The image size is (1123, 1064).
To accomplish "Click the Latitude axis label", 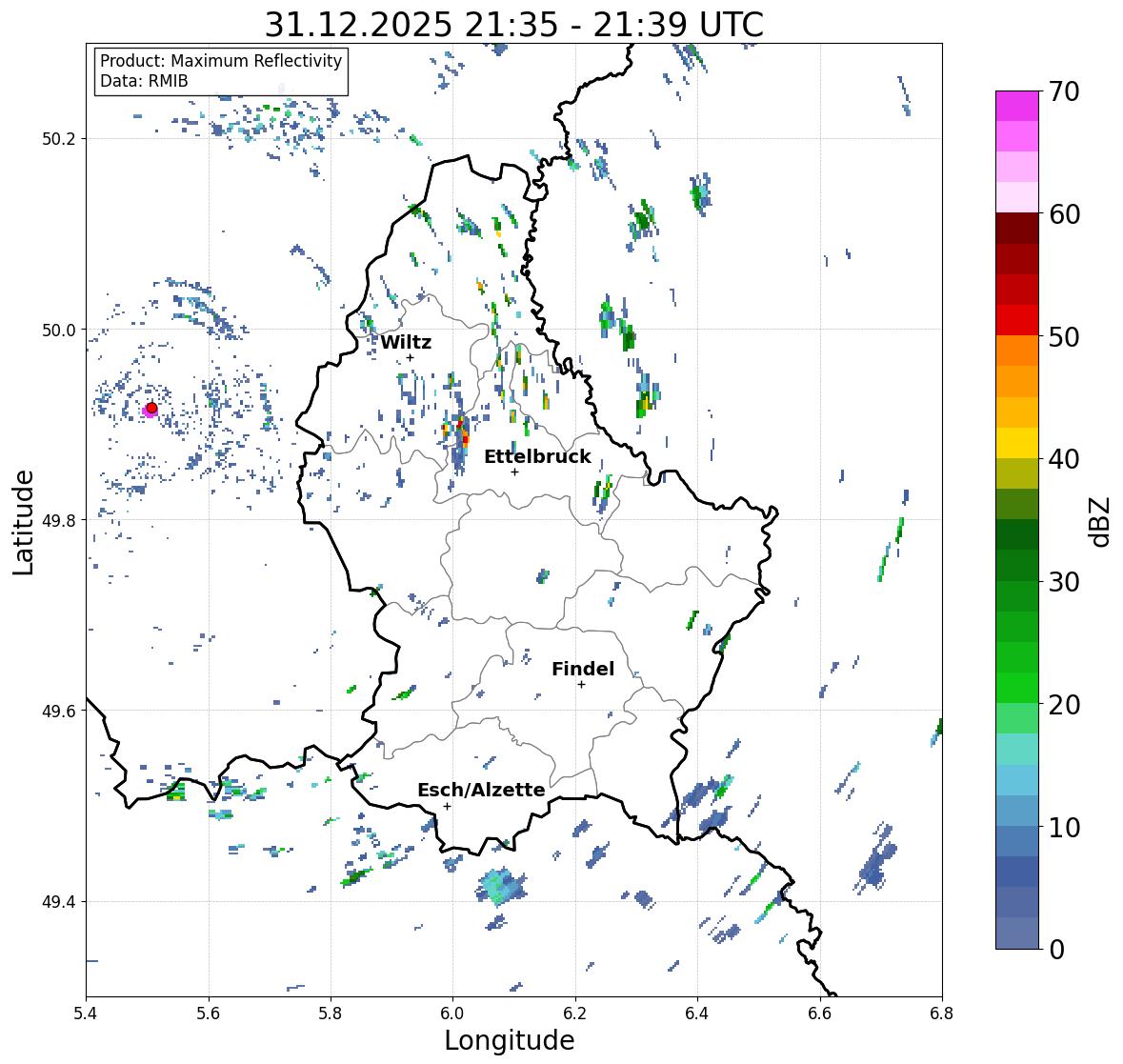I will pos(23,522).
